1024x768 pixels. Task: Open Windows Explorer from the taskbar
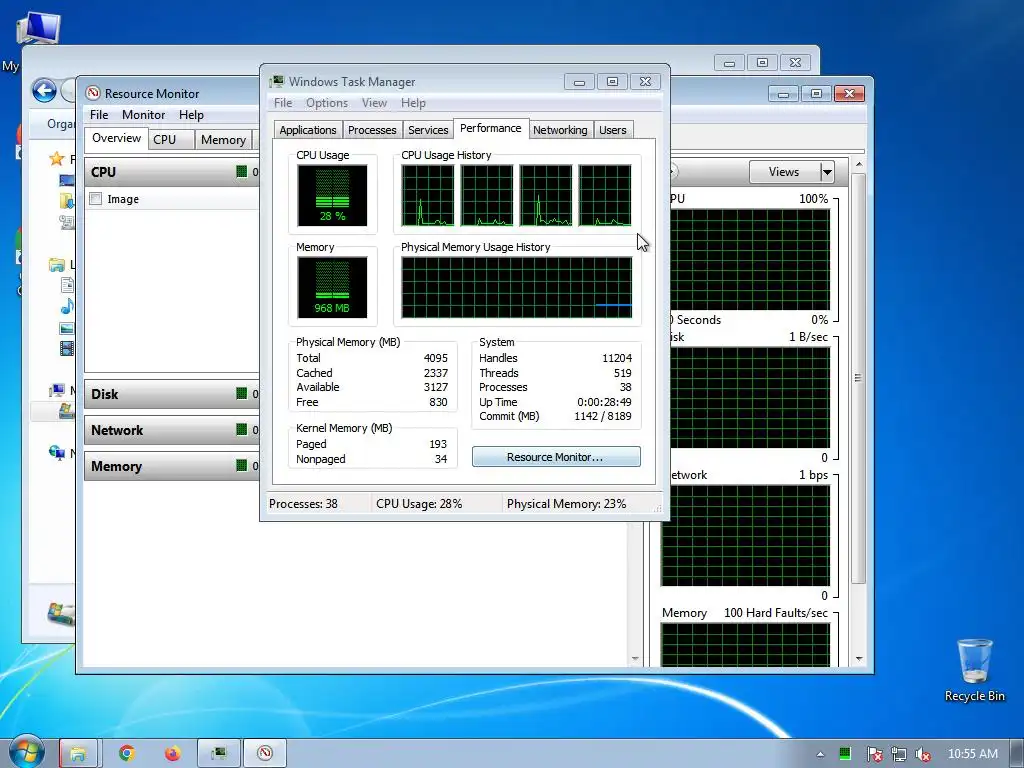click(x=78, y=753)
